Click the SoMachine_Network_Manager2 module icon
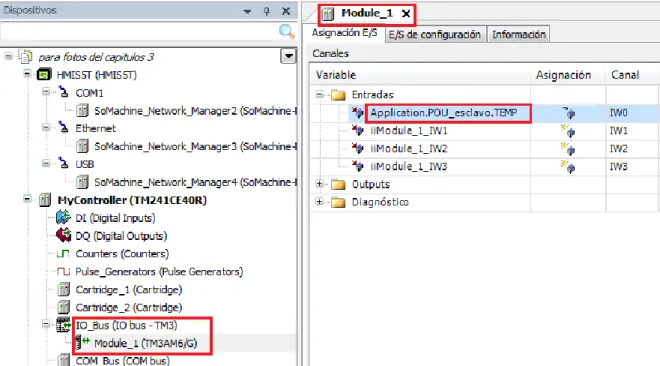660x366 pixels. (82, 111)
